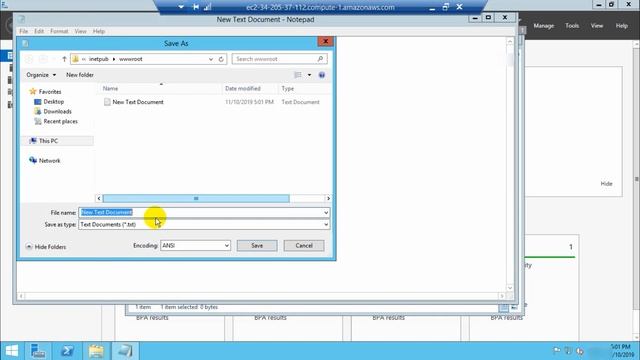Open PowerShell from the taskbar
The height and width of the screenshot is (360, 640).
[67, 351]
